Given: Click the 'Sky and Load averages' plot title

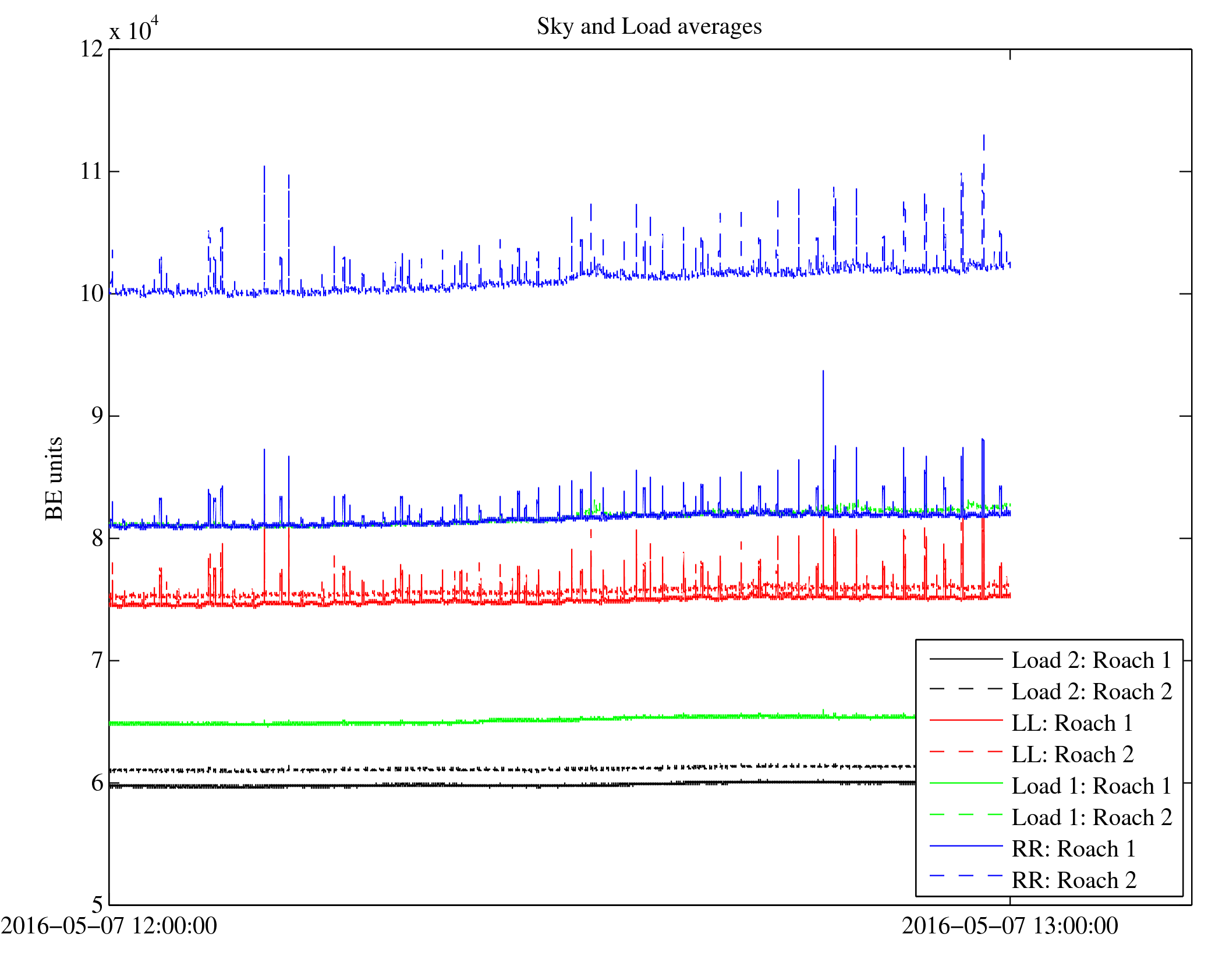Looking at the screenshot, I should point(649,27).
